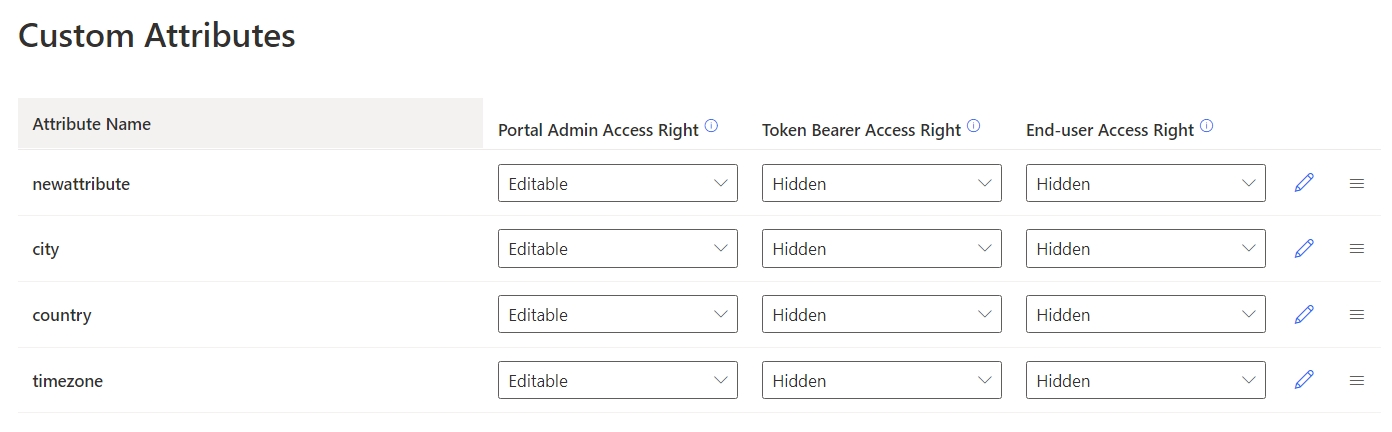This screenshot has height=432, width=1392.
Task: Open timezone Portal Admin Access Right dropdown
Action: tap(617, 381)
